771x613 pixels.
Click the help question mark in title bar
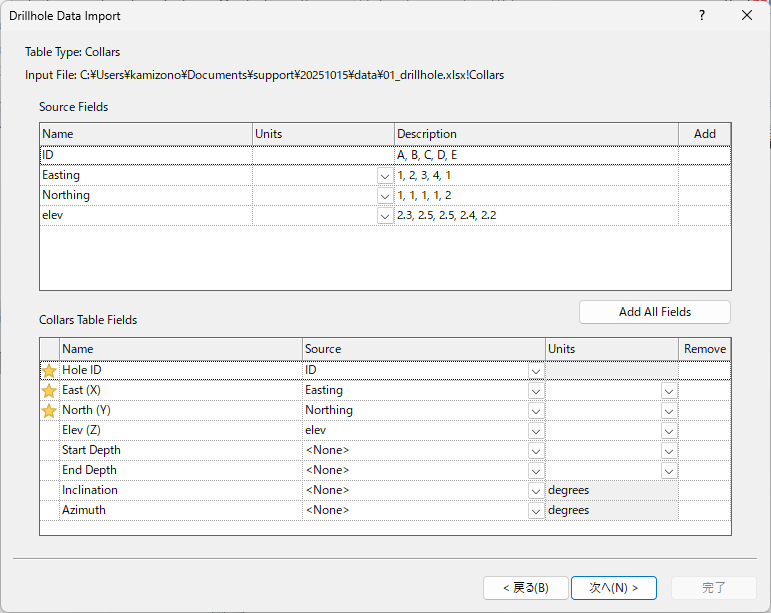tap(702, 16)
